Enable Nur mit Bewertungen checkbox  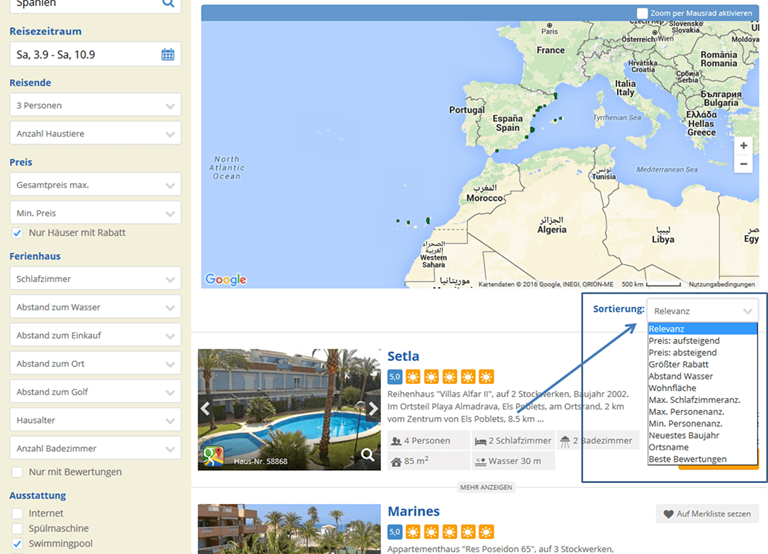tap(17, 472)
